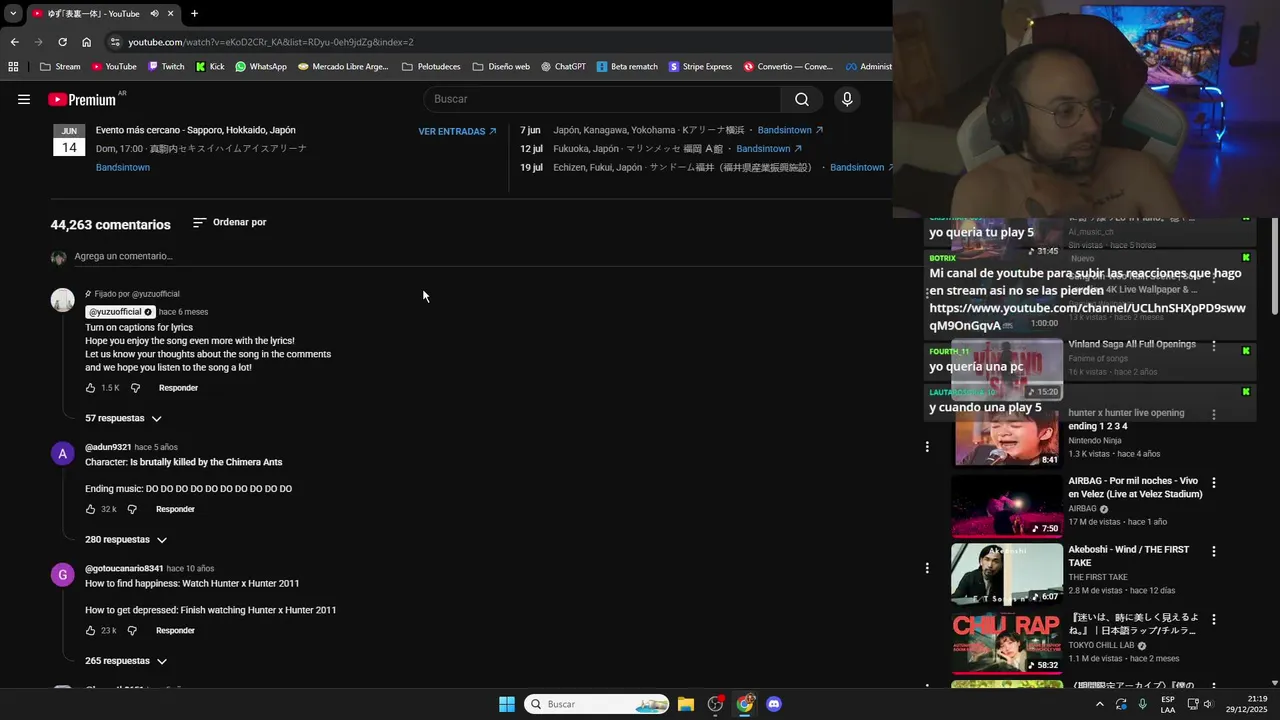Image resolution: width=1280 pixels, height=720 pixels.
Task: Dislike the @adun9321 comment
Action: pos(133,509)
